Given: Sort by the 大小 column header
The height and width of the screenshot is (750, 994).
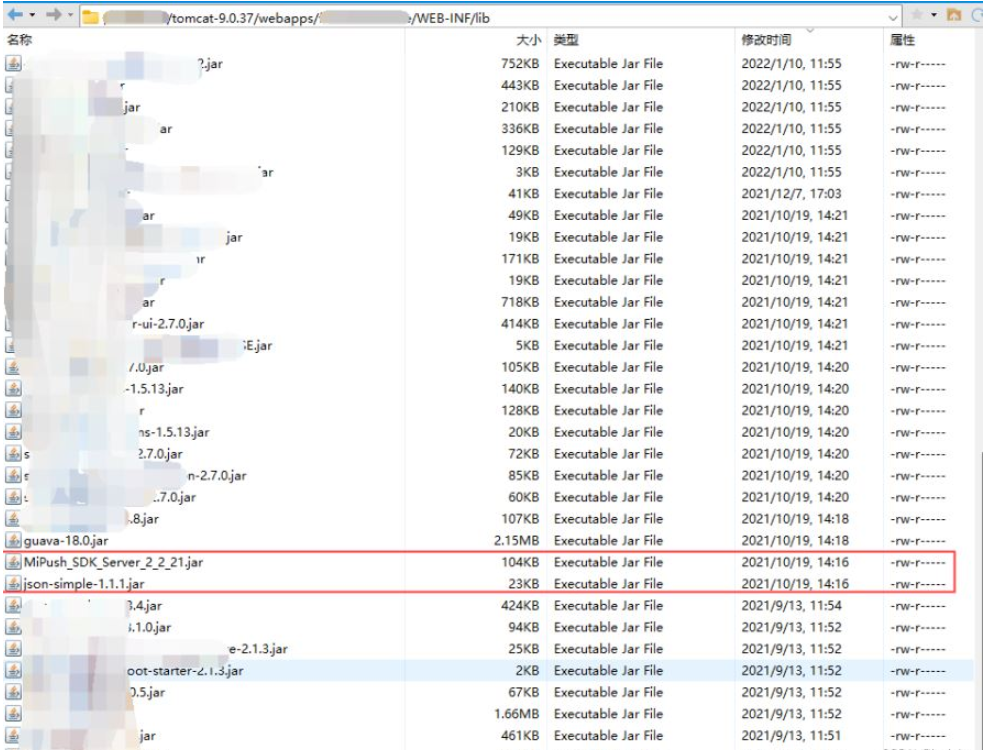Looking at the screenshot, I should coord(528,40).
